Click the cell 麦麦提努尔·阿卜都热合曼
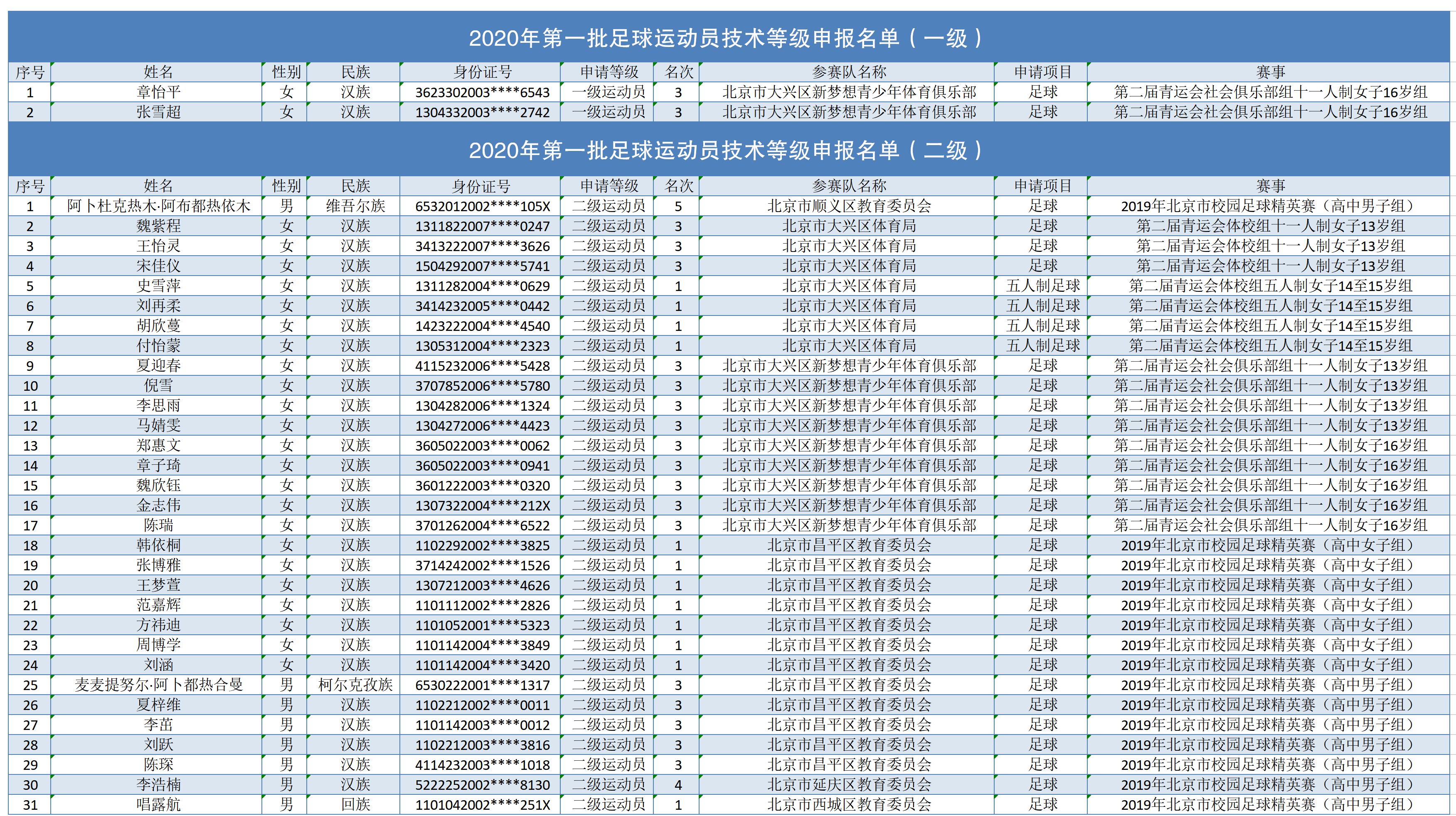This screenshot has width=1456, height=816. [158, 685]
